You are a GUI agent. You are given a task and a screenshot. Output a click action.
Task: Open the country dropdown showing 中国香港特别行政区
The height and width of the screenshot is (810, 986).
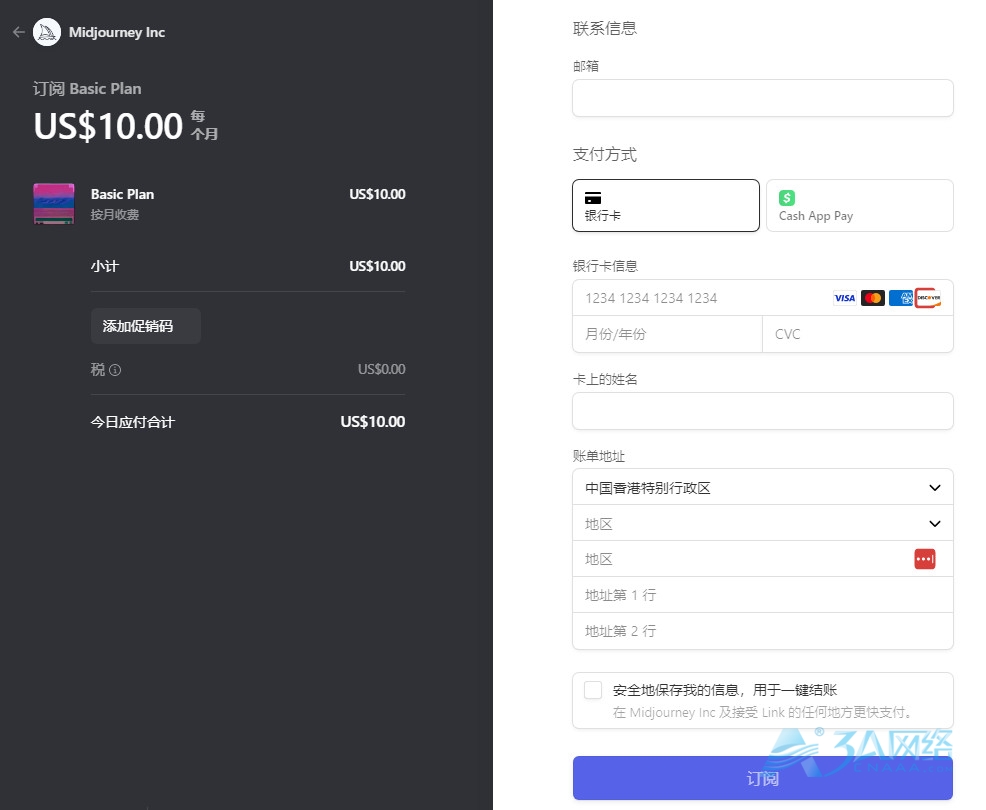click(x=762, y=488)
